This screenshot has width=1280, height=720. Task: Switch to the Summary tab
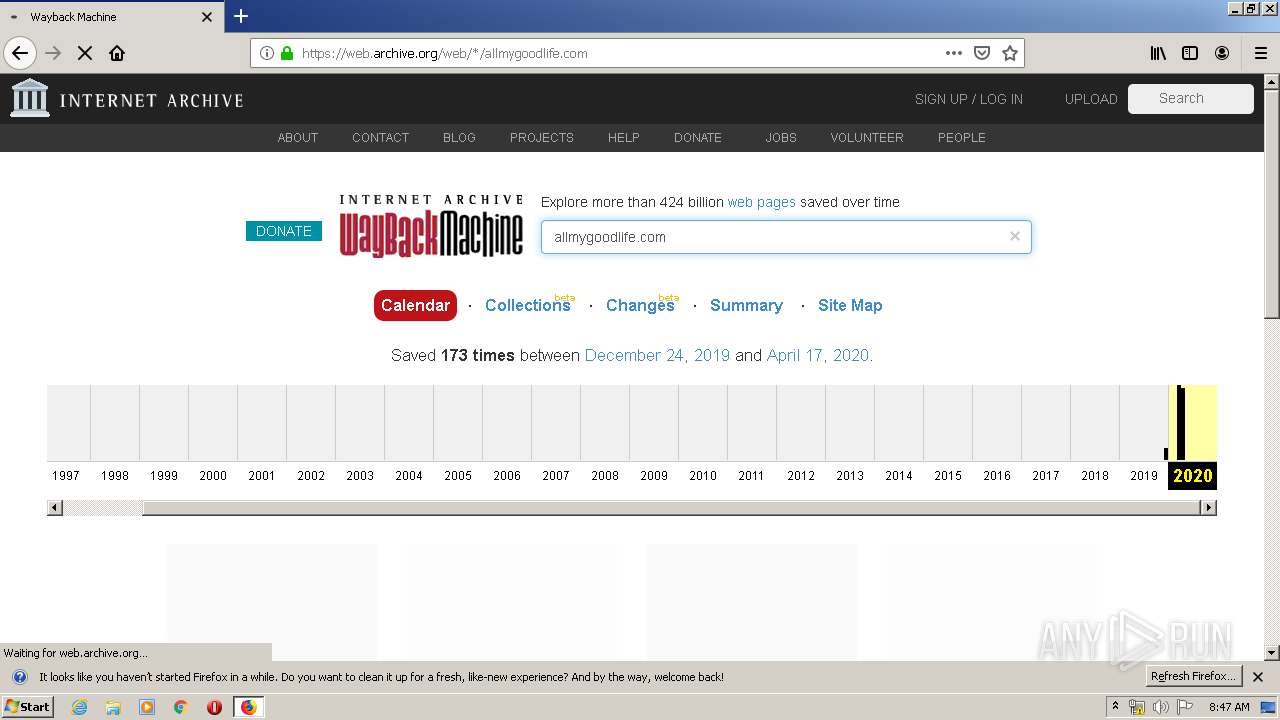[x=746, y=305]
